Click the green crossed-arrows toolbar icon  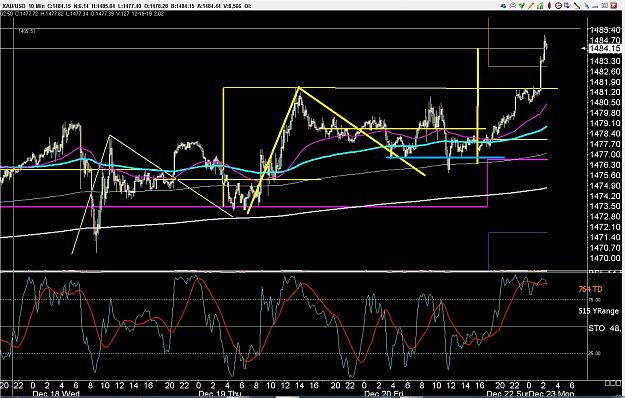(x=522, y=6)
